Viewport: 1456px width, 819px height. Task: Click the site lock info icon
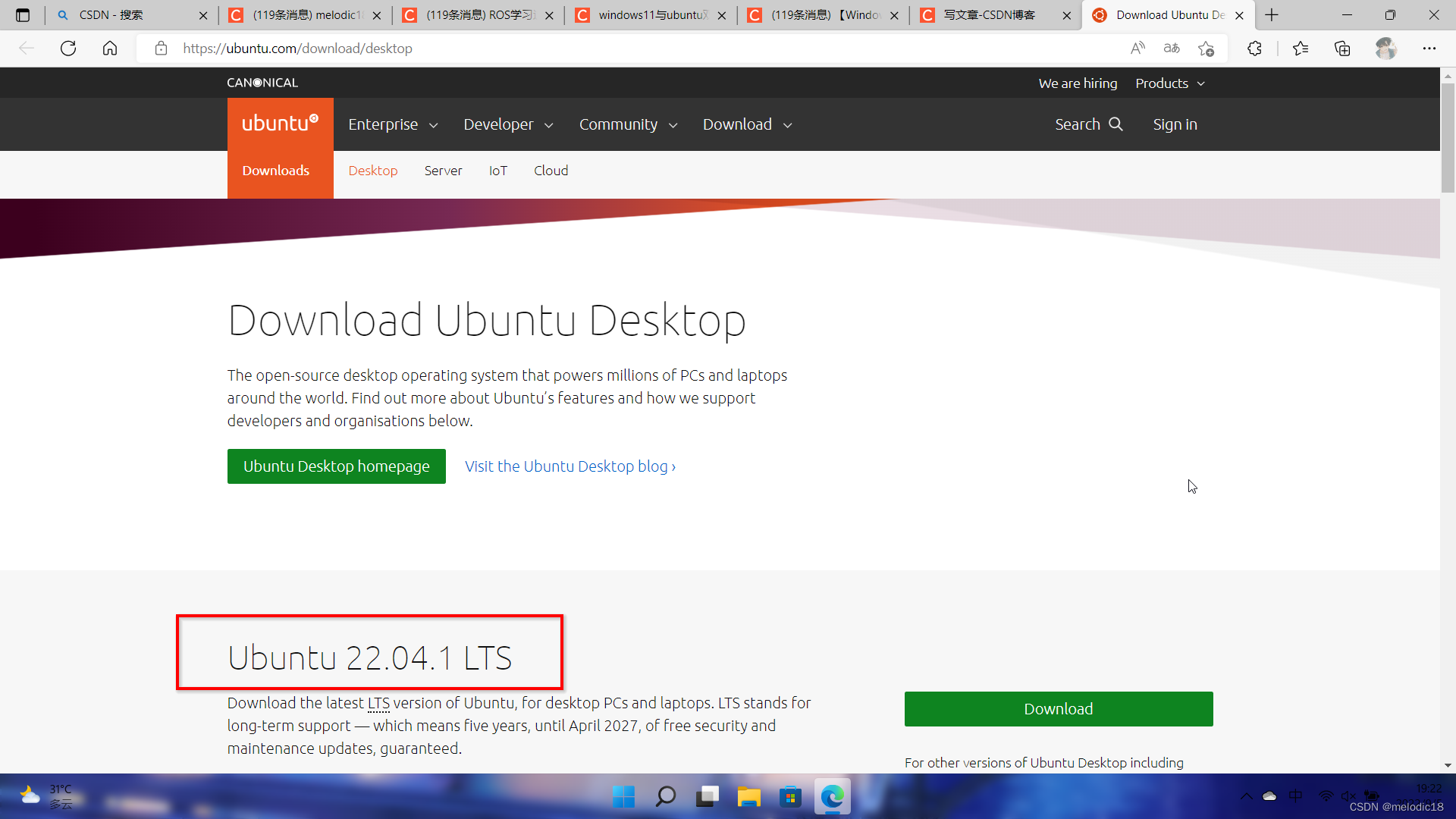pyautogui.click(x=161, y=49)
